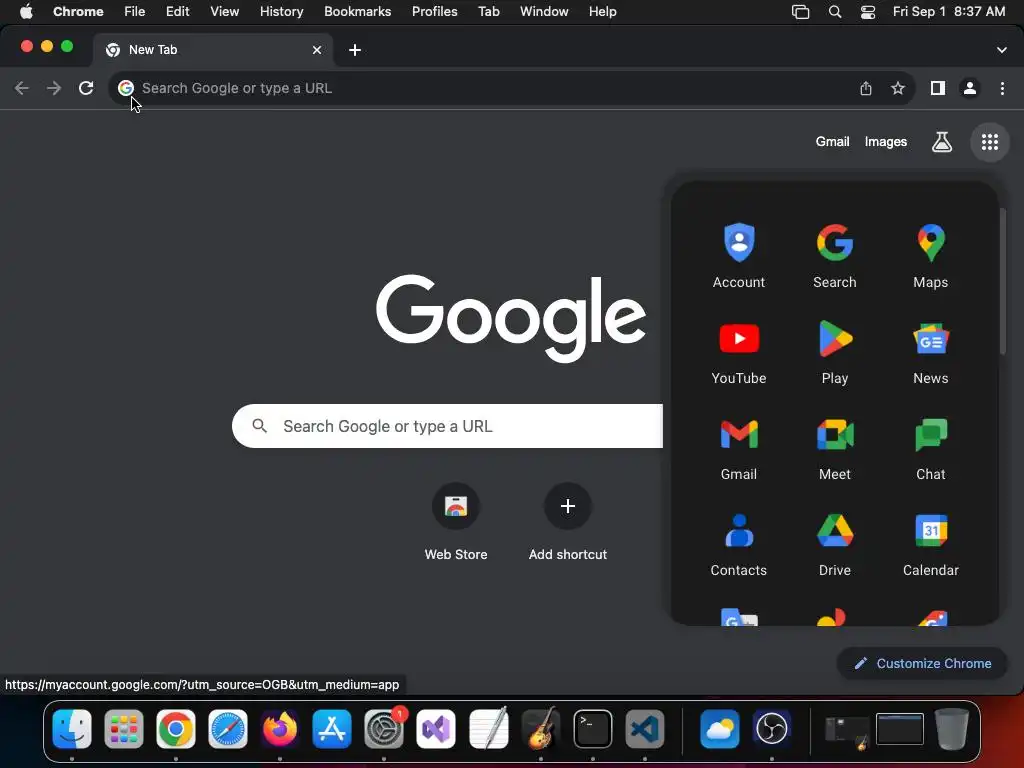Open the Edit menu
This screenshot has height=768, width=1024.
(178, 12)
